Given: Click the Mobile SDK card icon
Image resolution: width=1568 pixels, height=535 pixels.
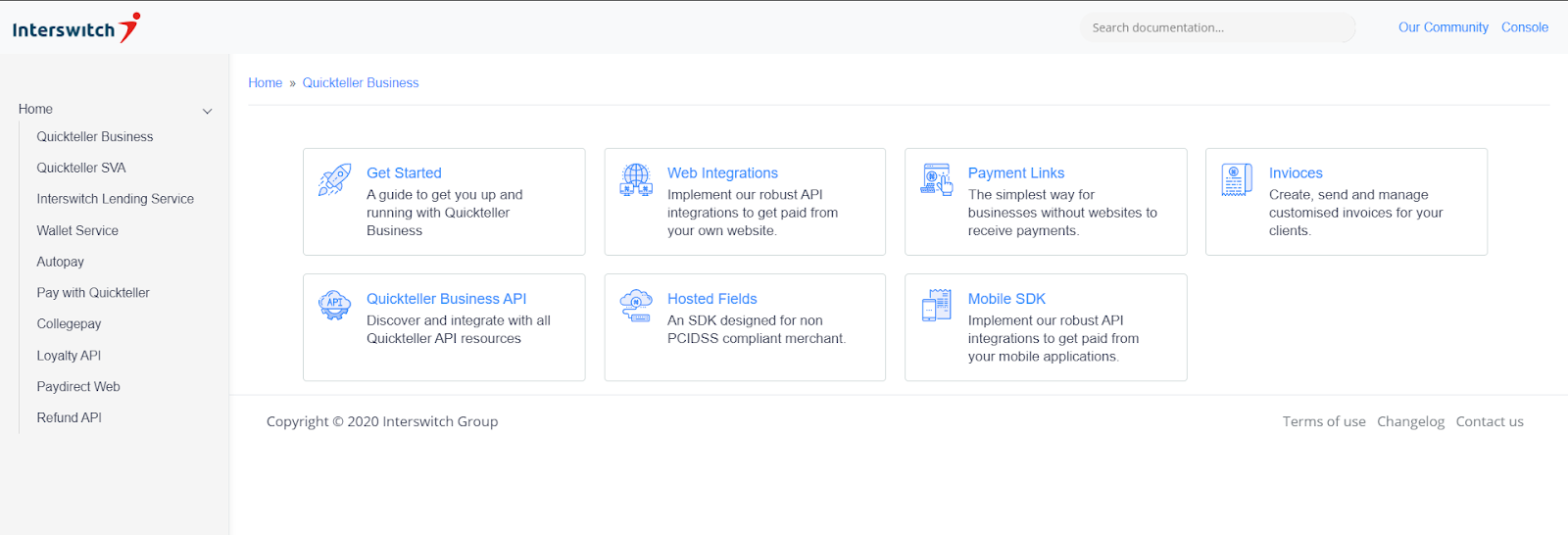Looking at the screenshot, I should 937,305.
